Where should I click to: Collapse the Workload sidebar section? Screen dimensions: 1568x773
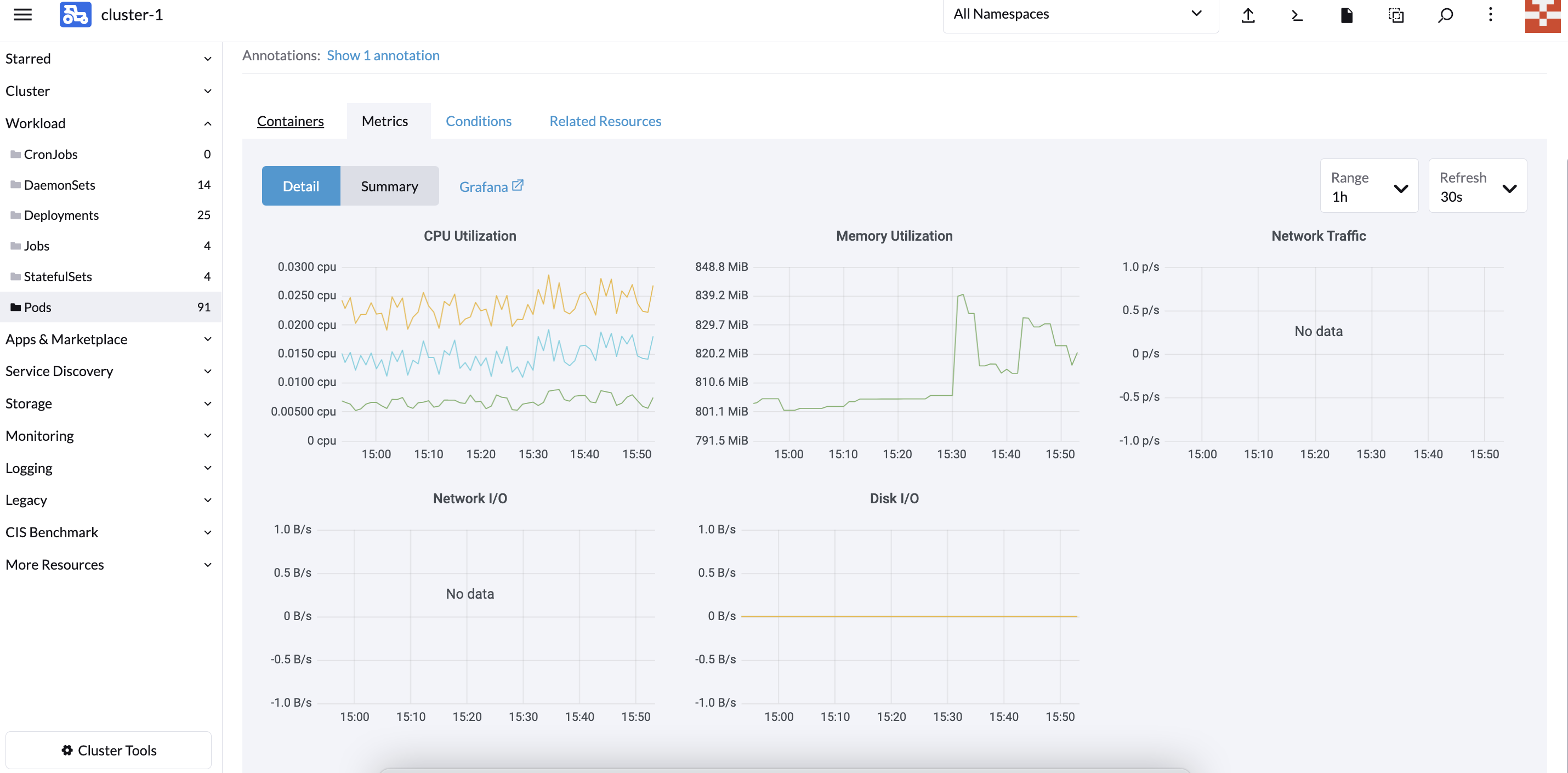point(208,123)
